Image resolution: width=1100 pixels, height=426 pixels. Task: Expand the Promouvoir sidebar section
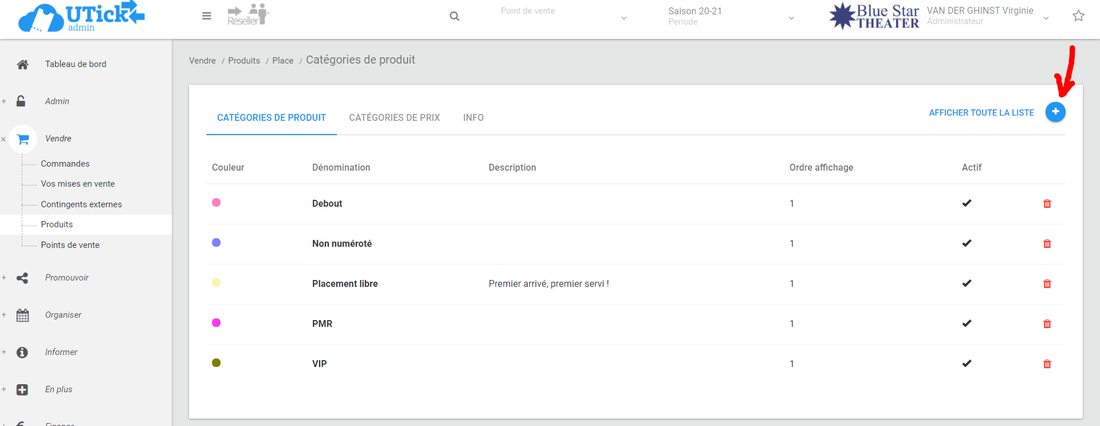click(x=66, y=277)
